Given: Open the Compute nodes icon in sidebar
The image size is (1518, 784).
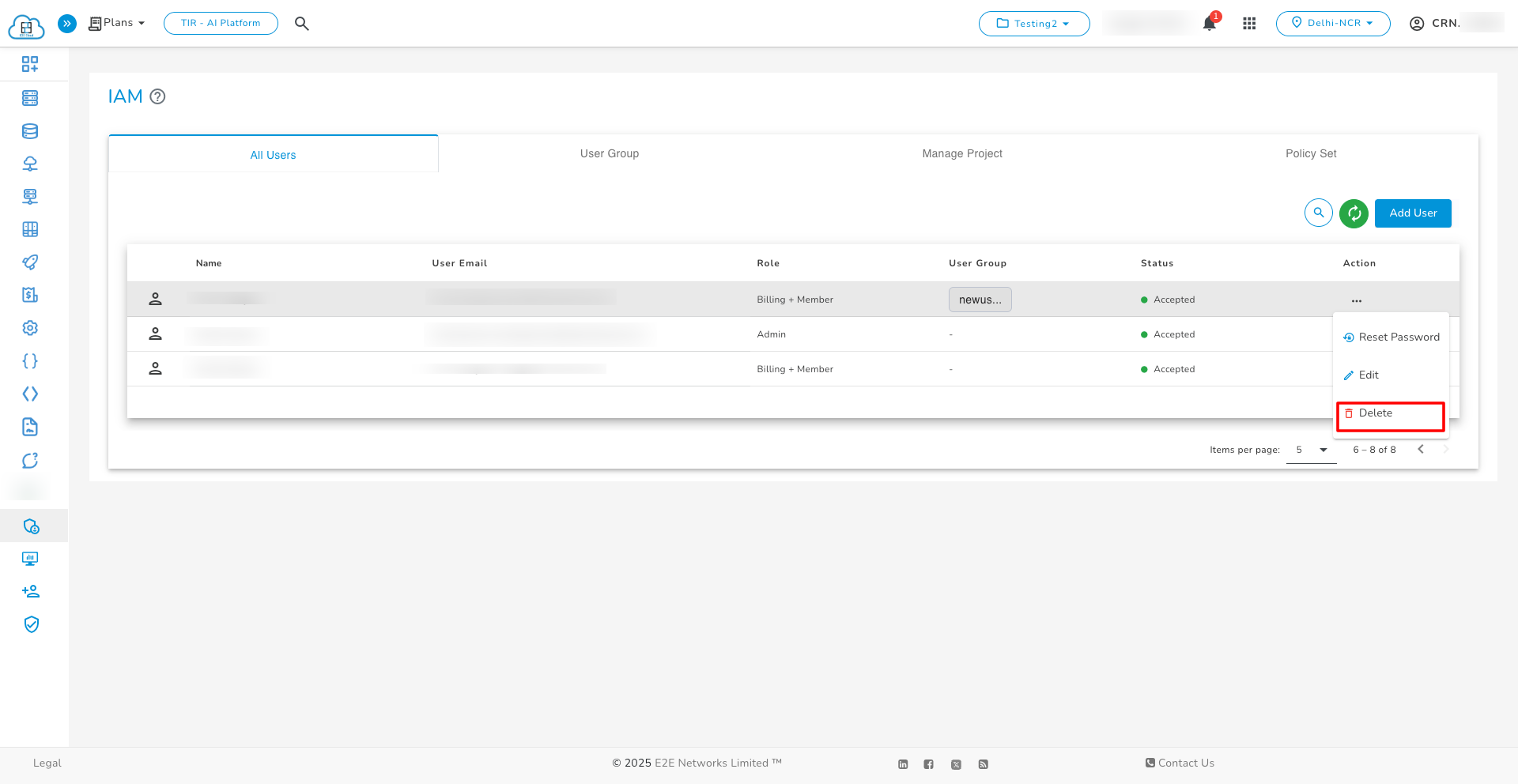Looking at the screenshot, I should pyautogui.click(x=30, y=98).
